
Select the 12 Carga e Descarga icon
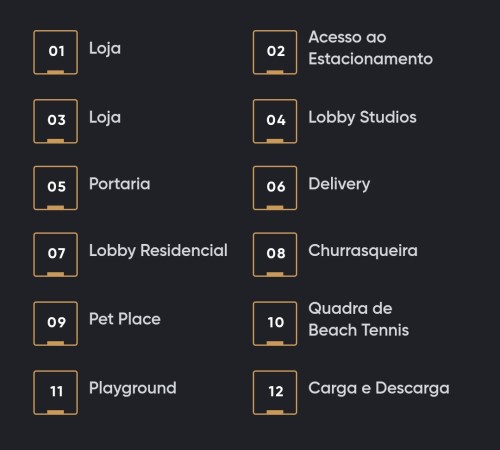pos(275,393)
